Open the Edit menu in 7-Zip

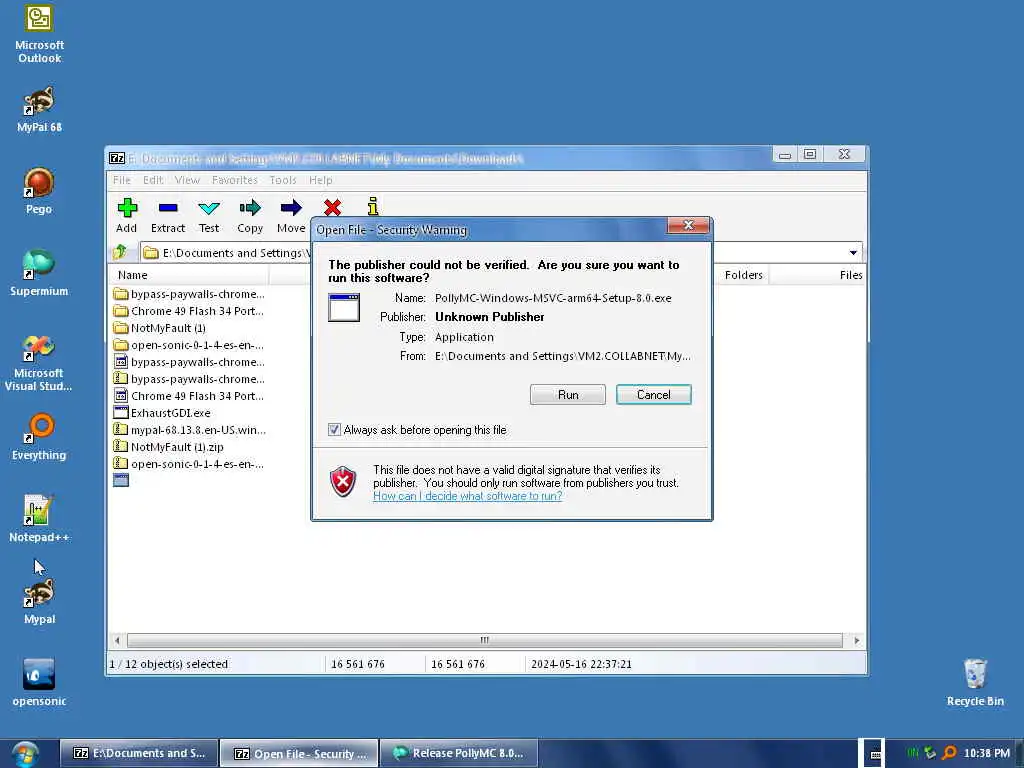153,180
